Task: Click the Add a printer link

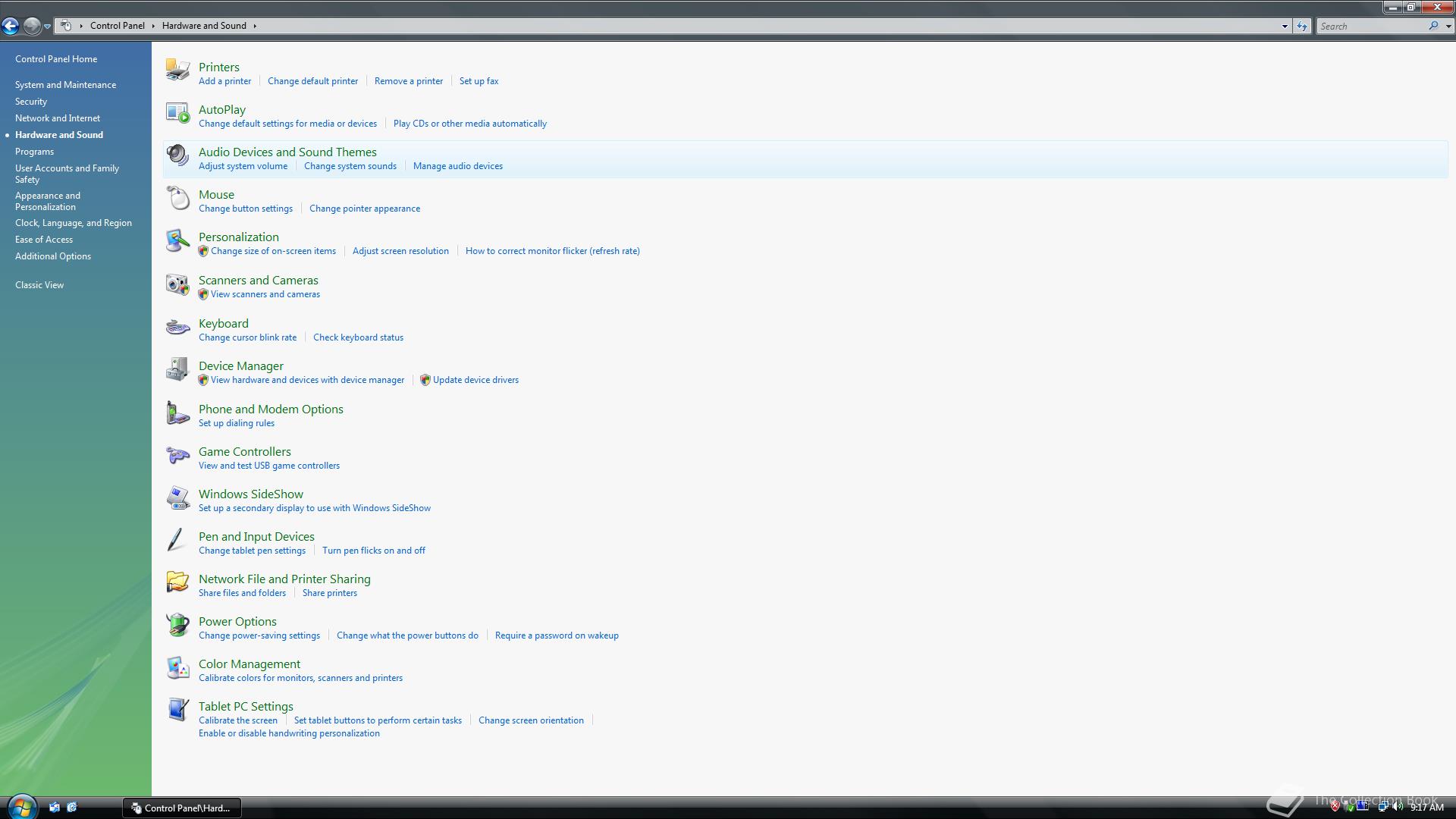Action: point(224,81)
